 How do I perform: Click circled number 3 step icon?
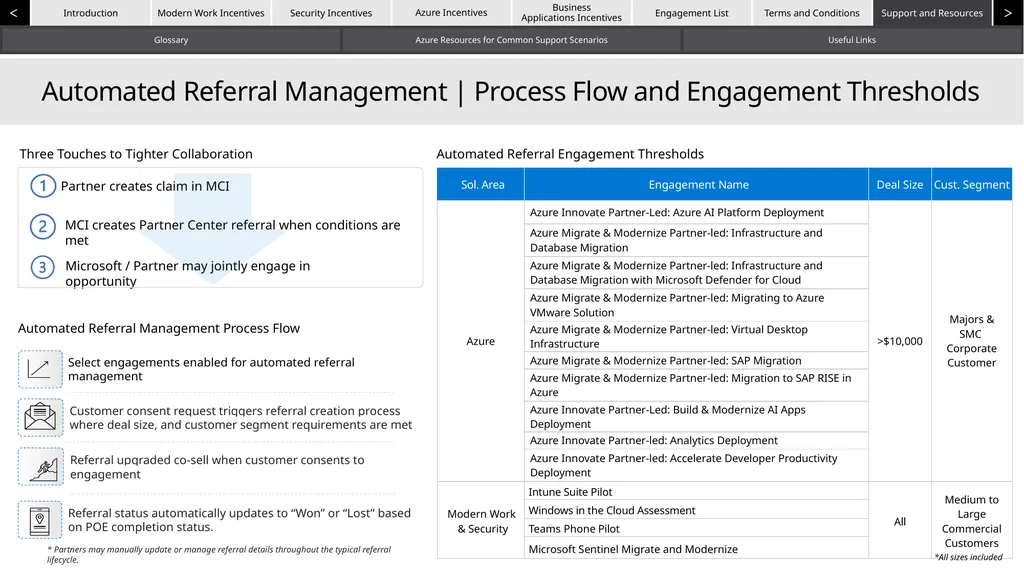[x=43, y=267]
